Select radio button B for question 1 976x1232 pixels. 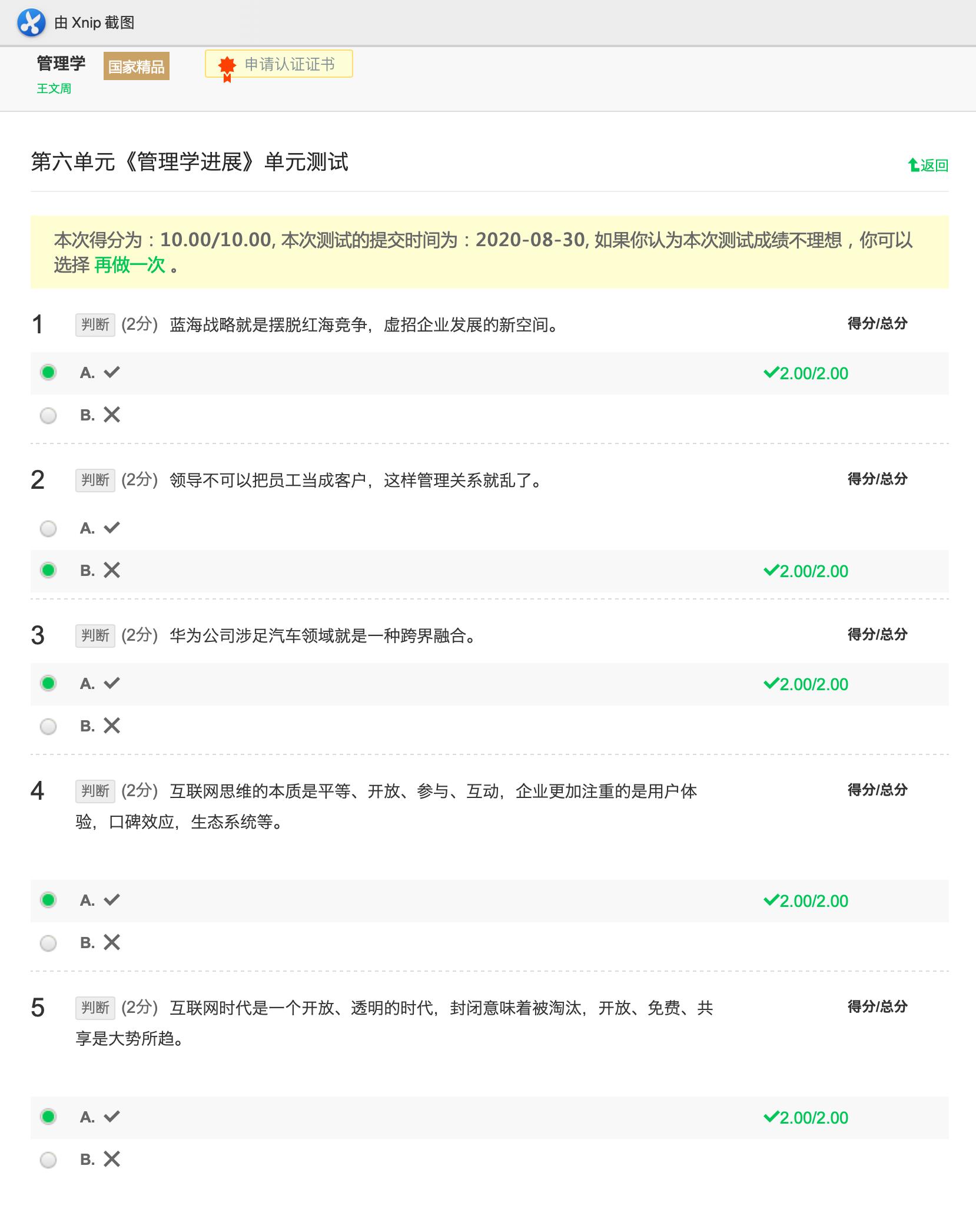pyautogui.click(x=48, y=416)
